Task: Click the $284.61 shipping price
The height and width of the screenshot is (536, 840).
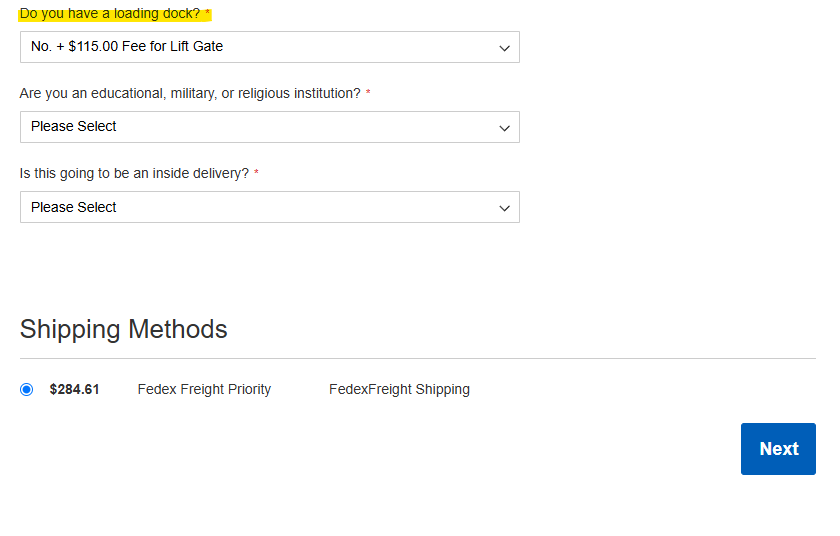Action: 74,389
